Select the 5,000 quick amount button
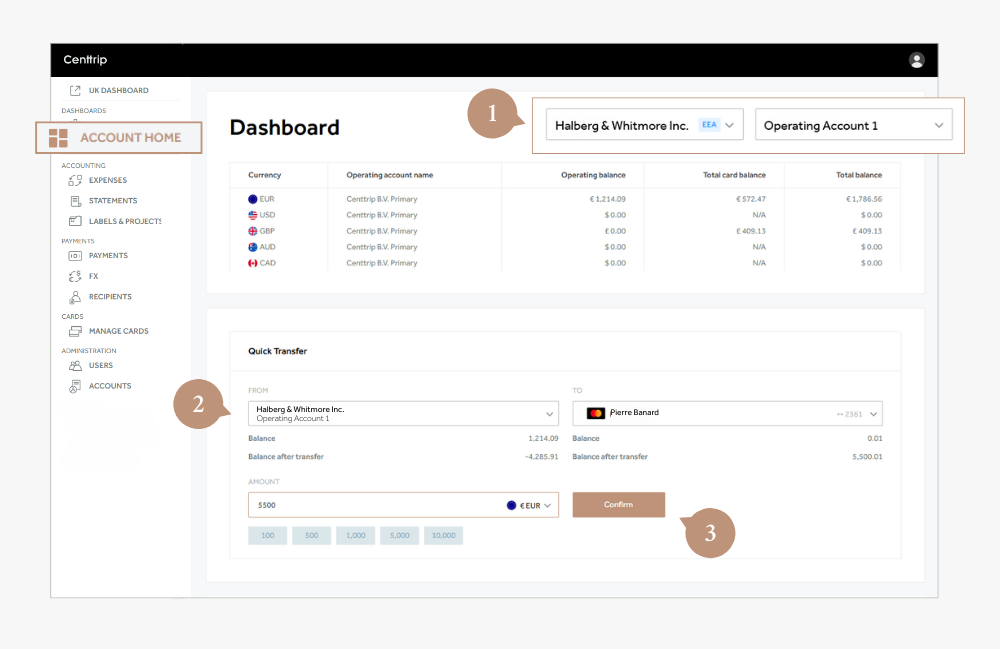Viewport: 1000px width, 649px height. 400,536
